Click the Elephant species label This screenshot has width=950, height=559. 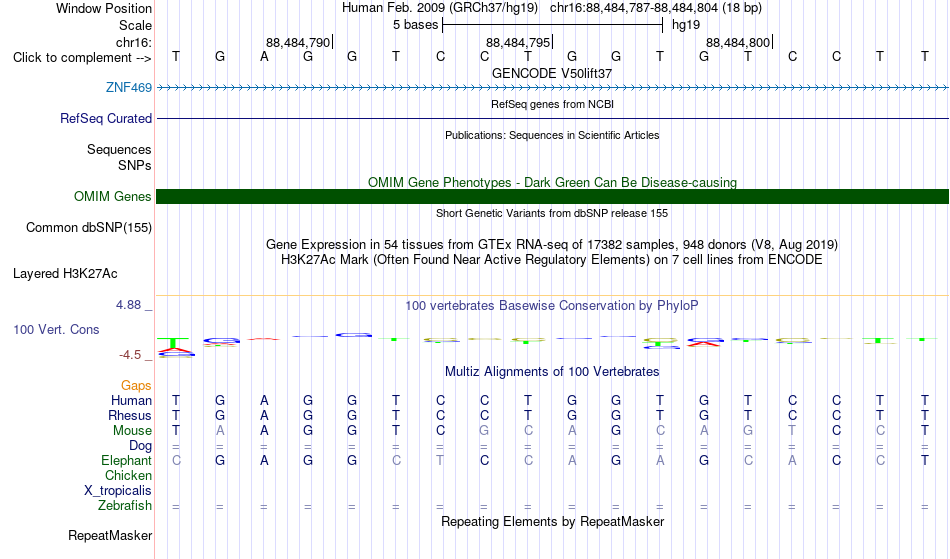click(x=127, y=460)
